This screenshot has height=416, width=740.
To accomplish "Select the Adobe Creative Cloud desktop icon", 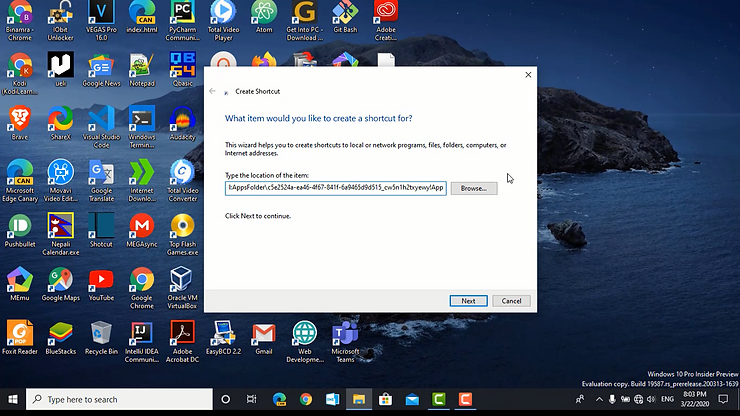I will [x=386, y=21].
